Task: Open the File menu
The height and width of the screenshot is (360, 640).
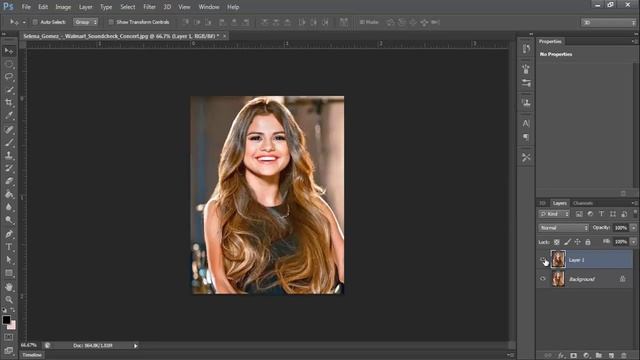Action: coord(26,7)
